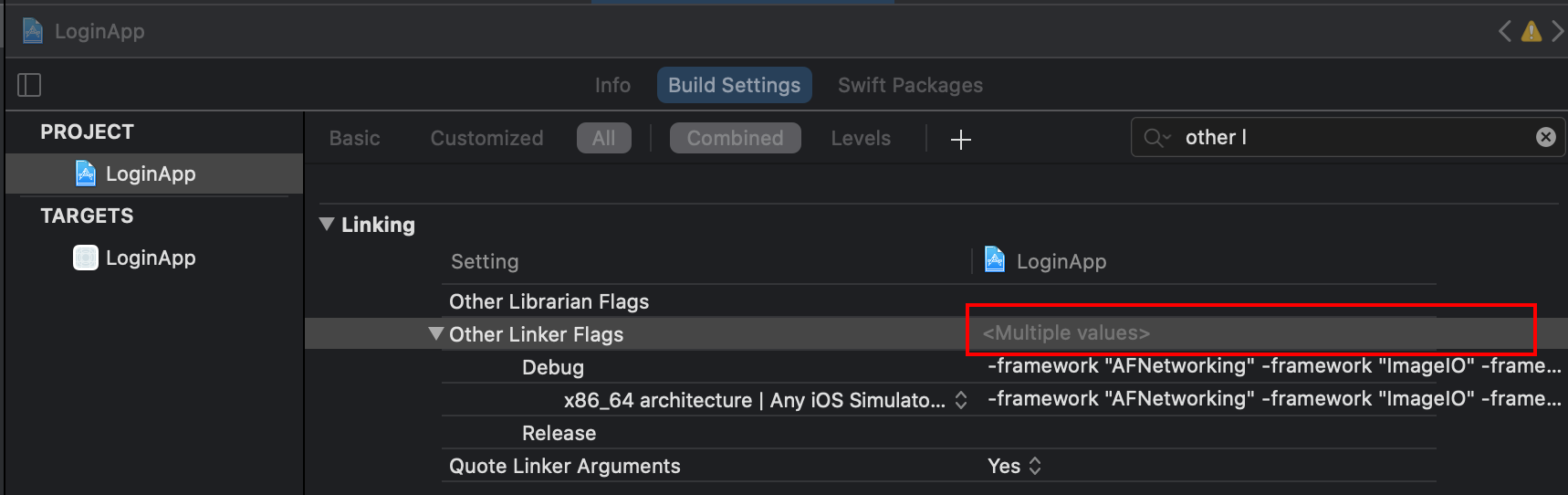Click the yellow warning issue icon
Viewport: 1568px width, 495px height.
1531,32
